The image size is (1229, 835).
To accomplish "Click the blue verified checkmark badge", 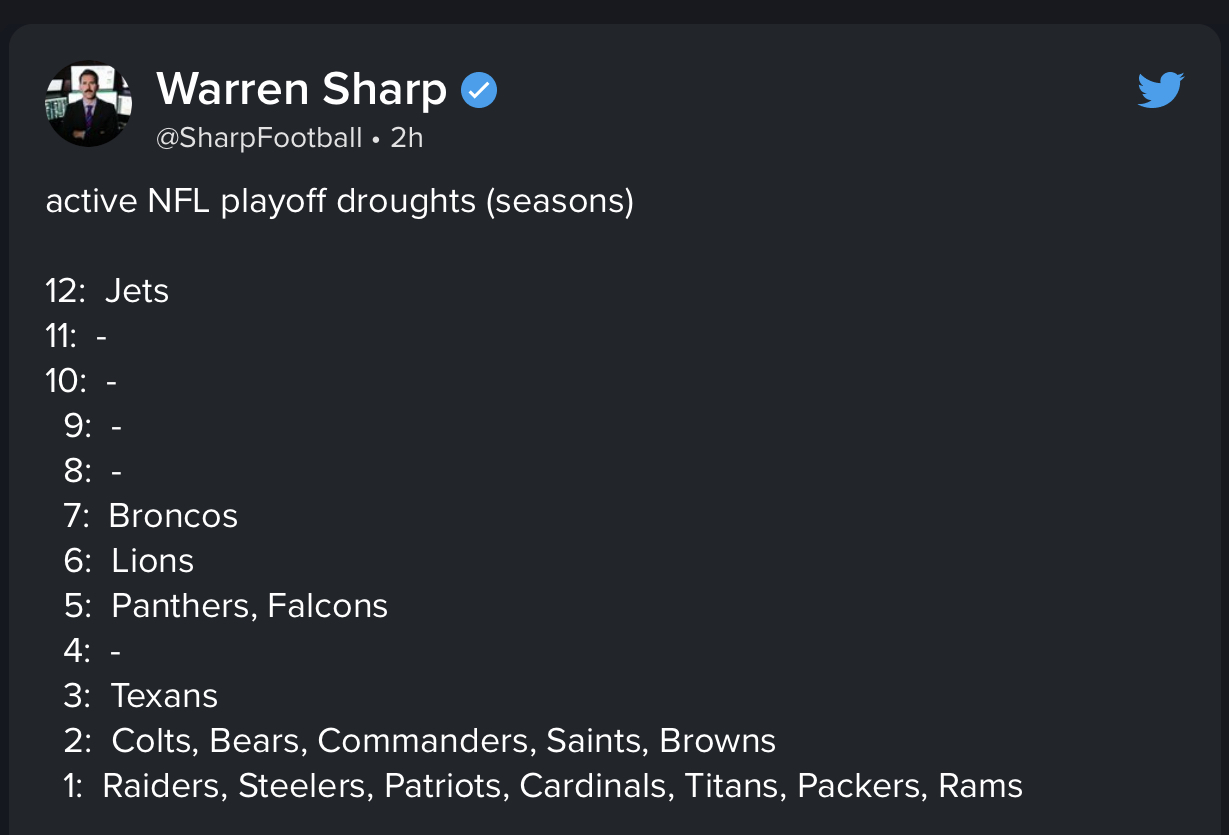I will click(x=479, y=91).
